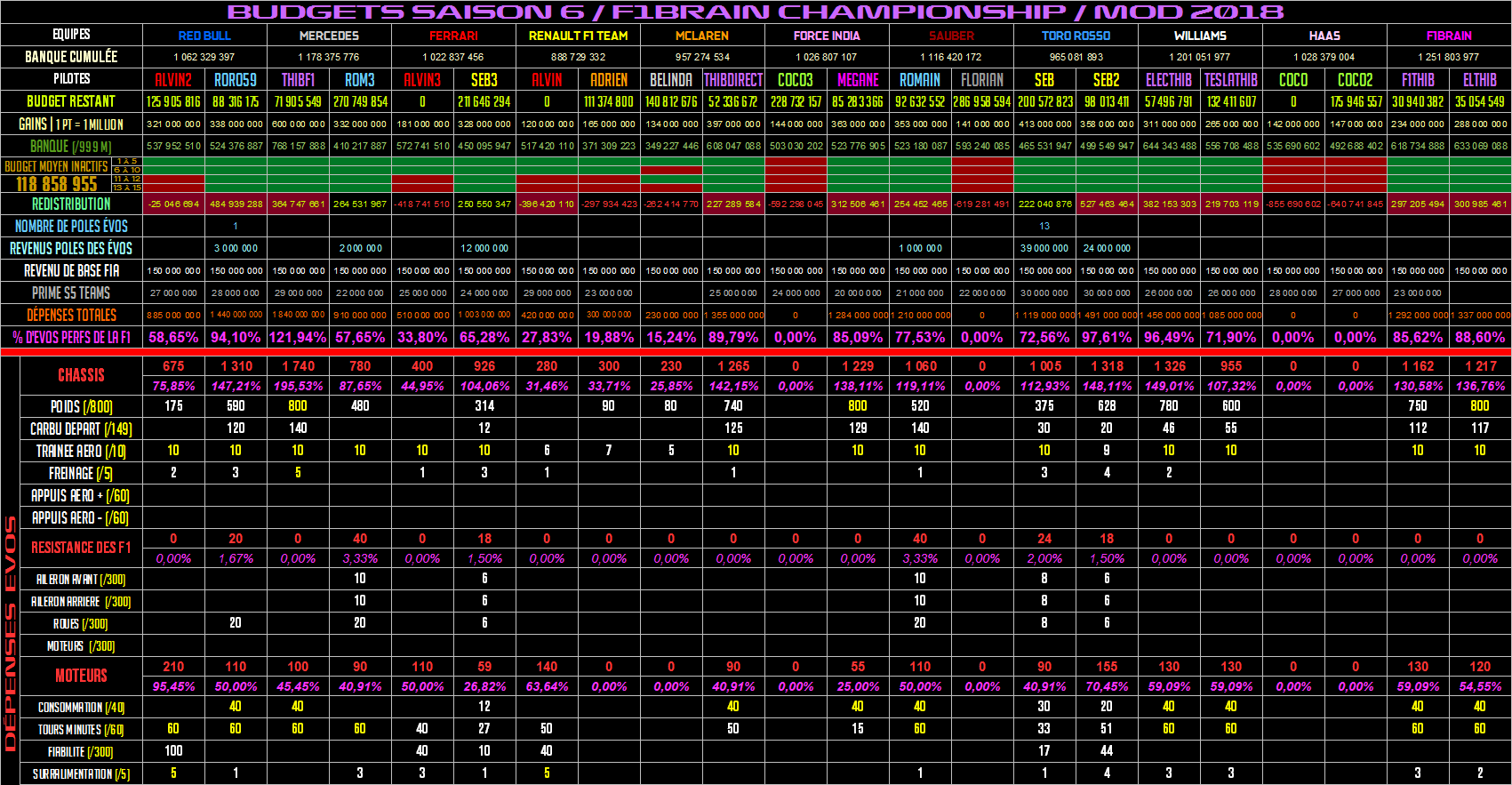Select the NOMBRE DE POLES ÉVOS label
The image size is (1512, 785).
(x=71, y=226)
